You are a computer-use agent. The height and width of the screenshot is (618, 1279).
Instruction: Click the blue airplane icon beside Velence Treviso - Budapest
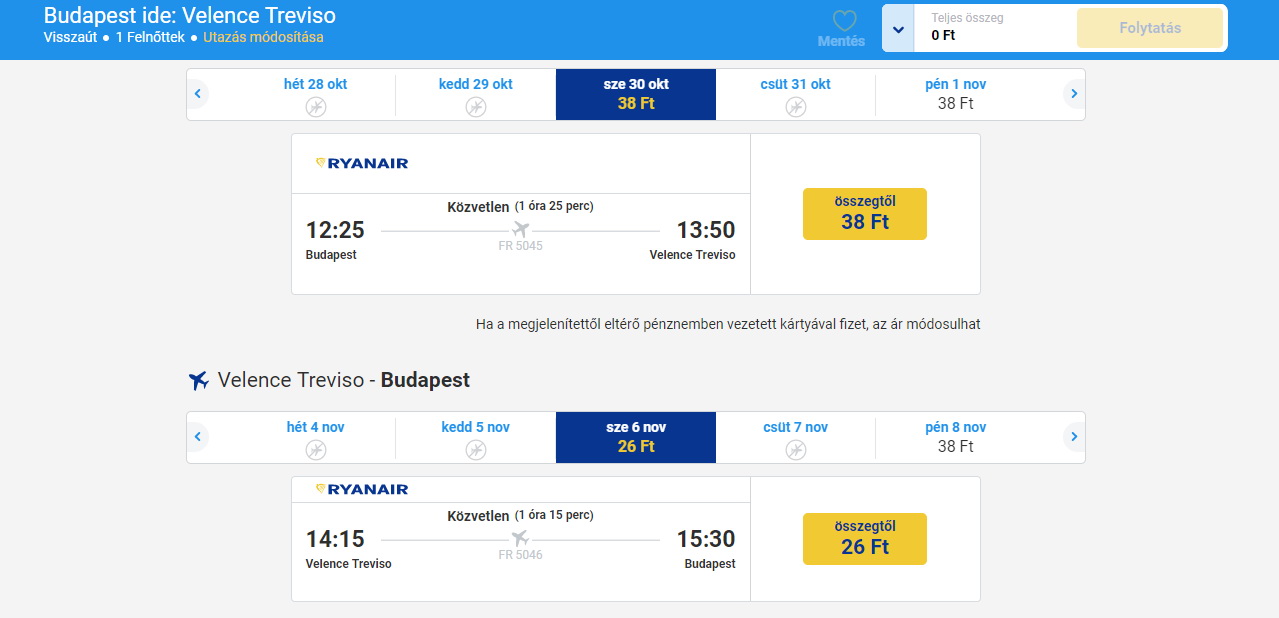tap(198, 381)
